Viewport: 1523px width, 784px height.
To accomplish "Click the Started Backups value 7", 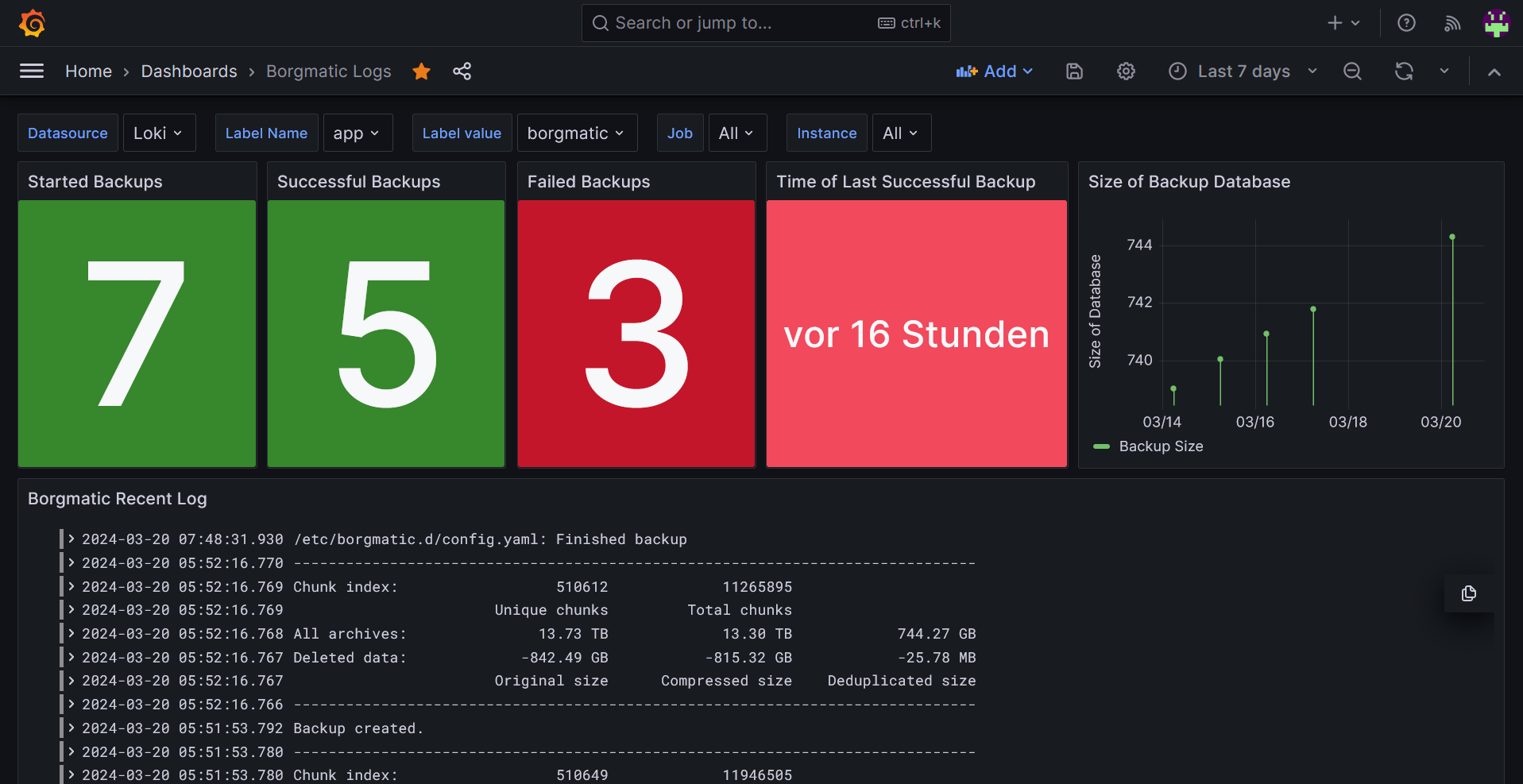I will pos(137,334).
